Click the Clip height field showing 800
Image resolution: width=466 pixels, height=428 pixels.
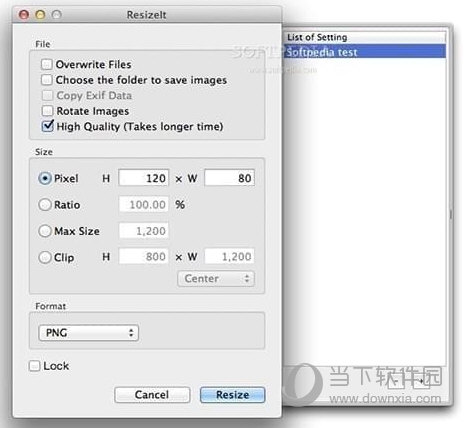click(144, 256)
